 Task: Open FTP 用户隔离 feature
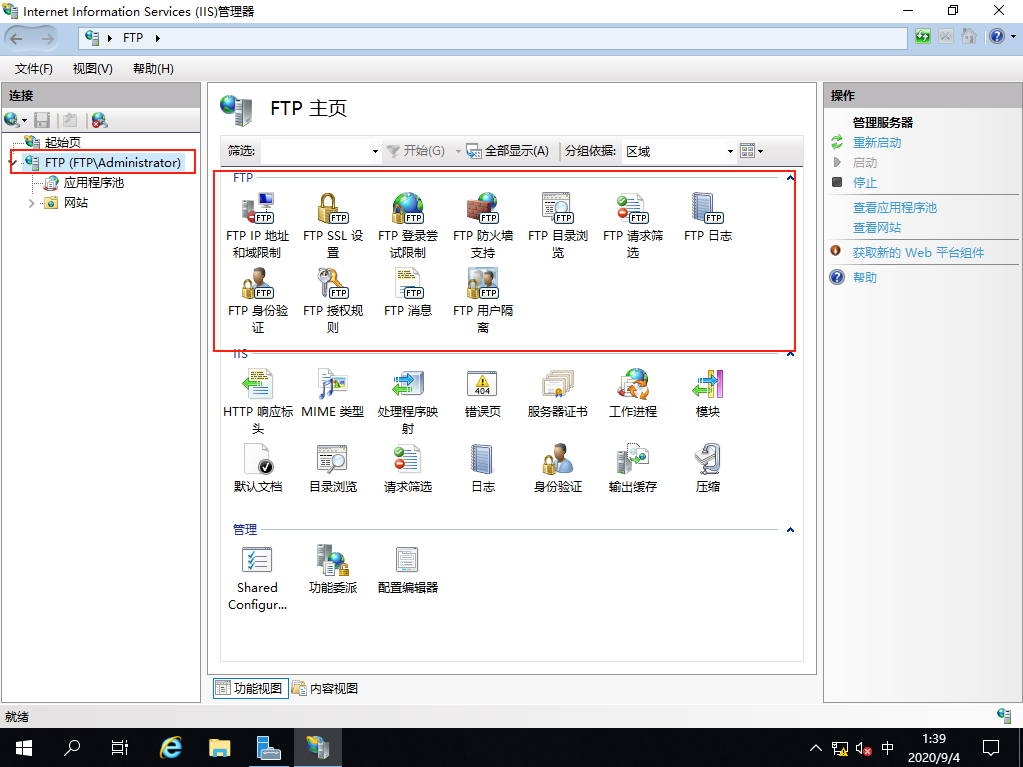[x=483, y=301]
